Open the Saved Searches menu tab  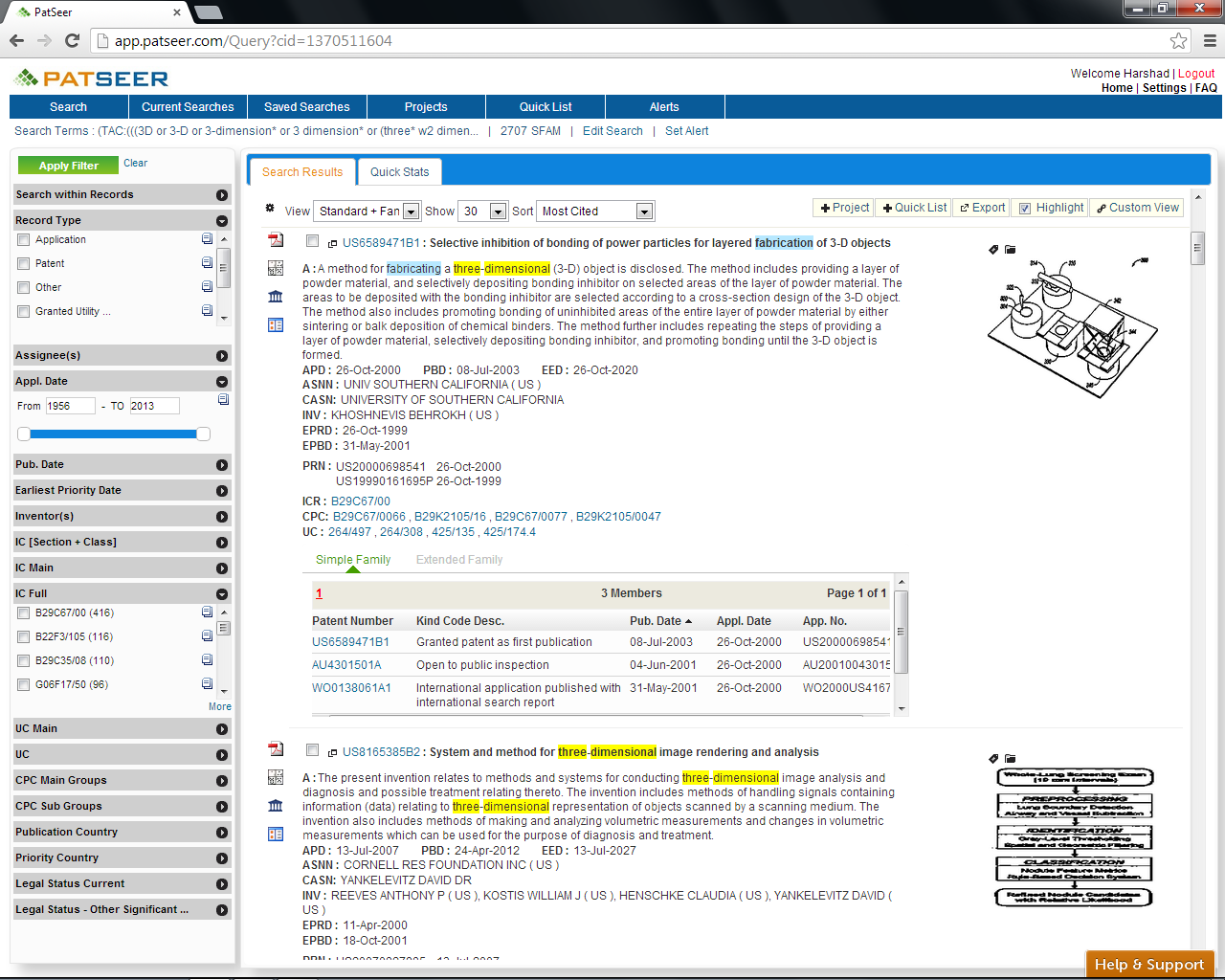(x=307, y=107)
